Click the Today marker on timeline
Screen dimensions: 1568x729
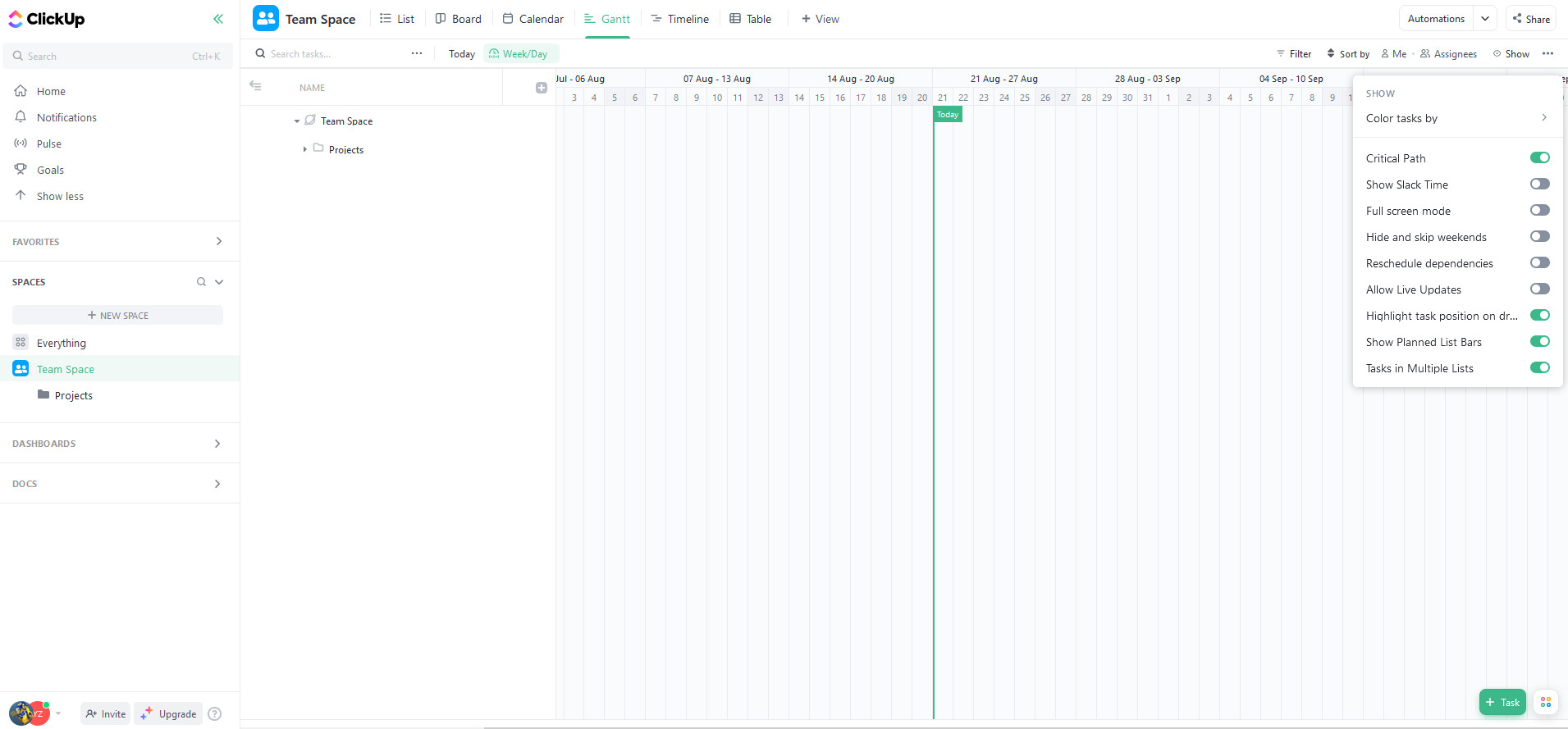pos(948,115)
